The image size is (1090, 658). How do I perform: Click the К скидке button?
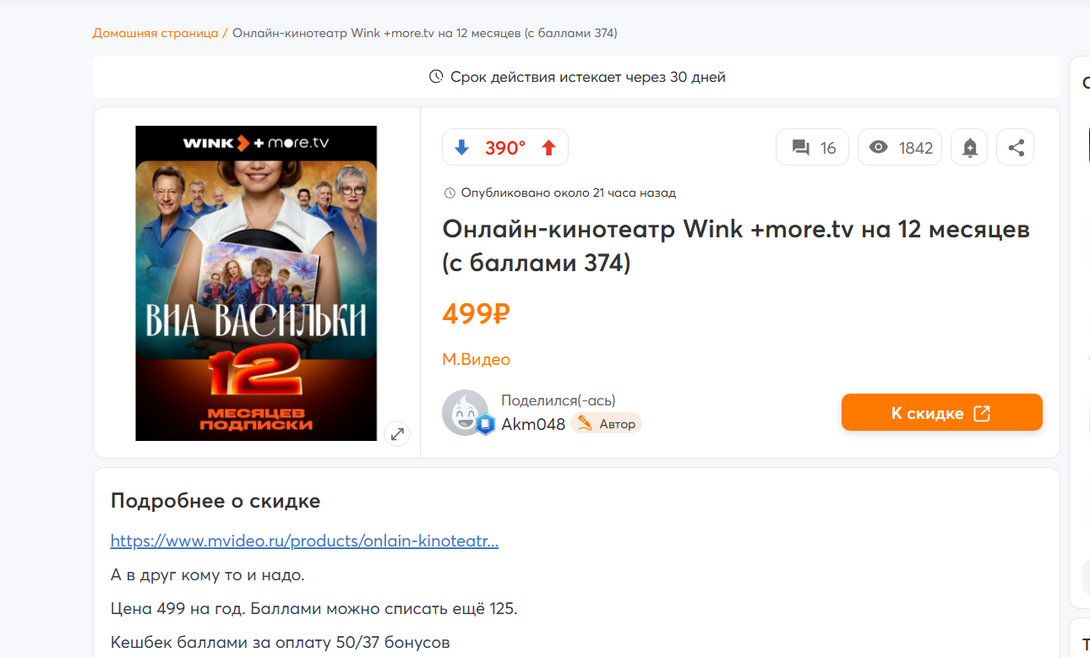(942, 413)
